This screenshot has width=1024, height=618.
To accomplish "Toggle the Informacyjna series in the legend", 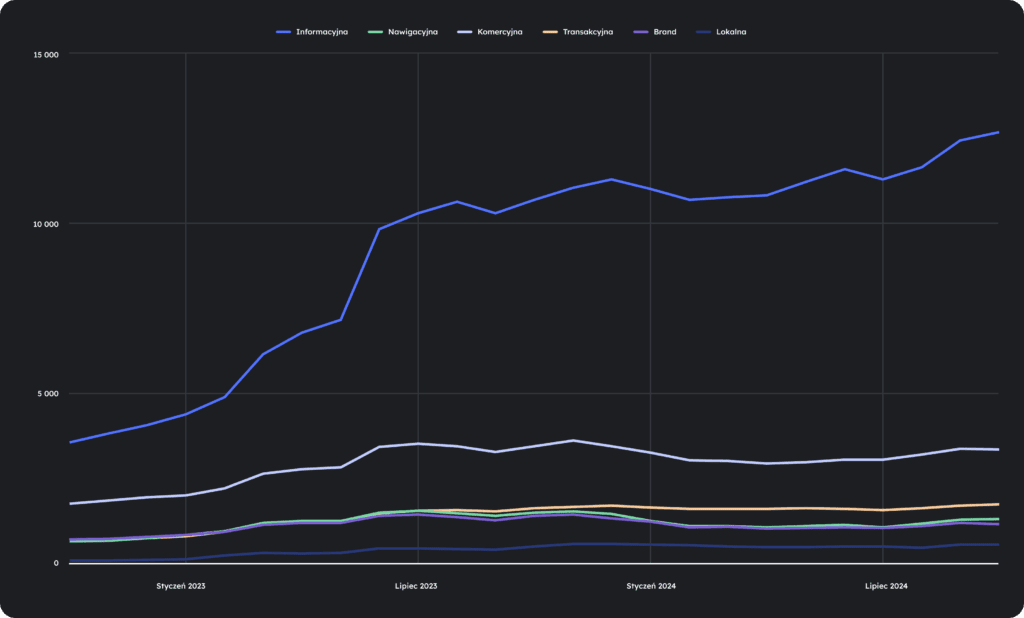I will point(312,31).
